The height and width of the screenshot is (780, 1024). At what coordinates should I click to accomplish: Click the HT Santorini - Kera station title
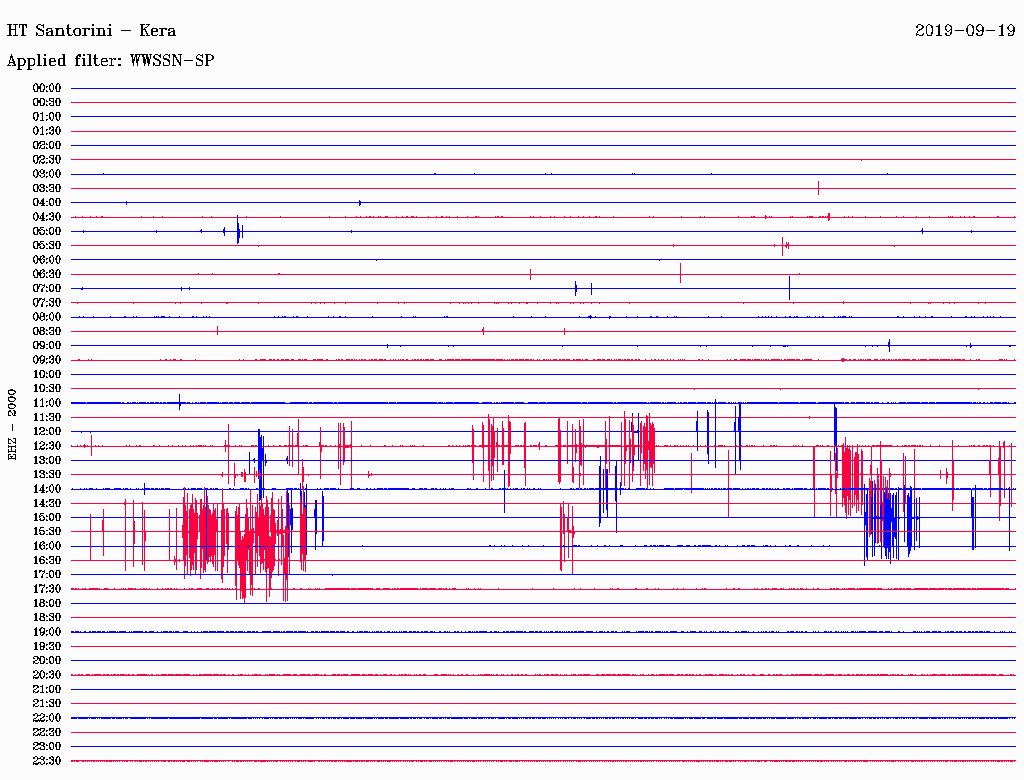click(x=91, y=30)
